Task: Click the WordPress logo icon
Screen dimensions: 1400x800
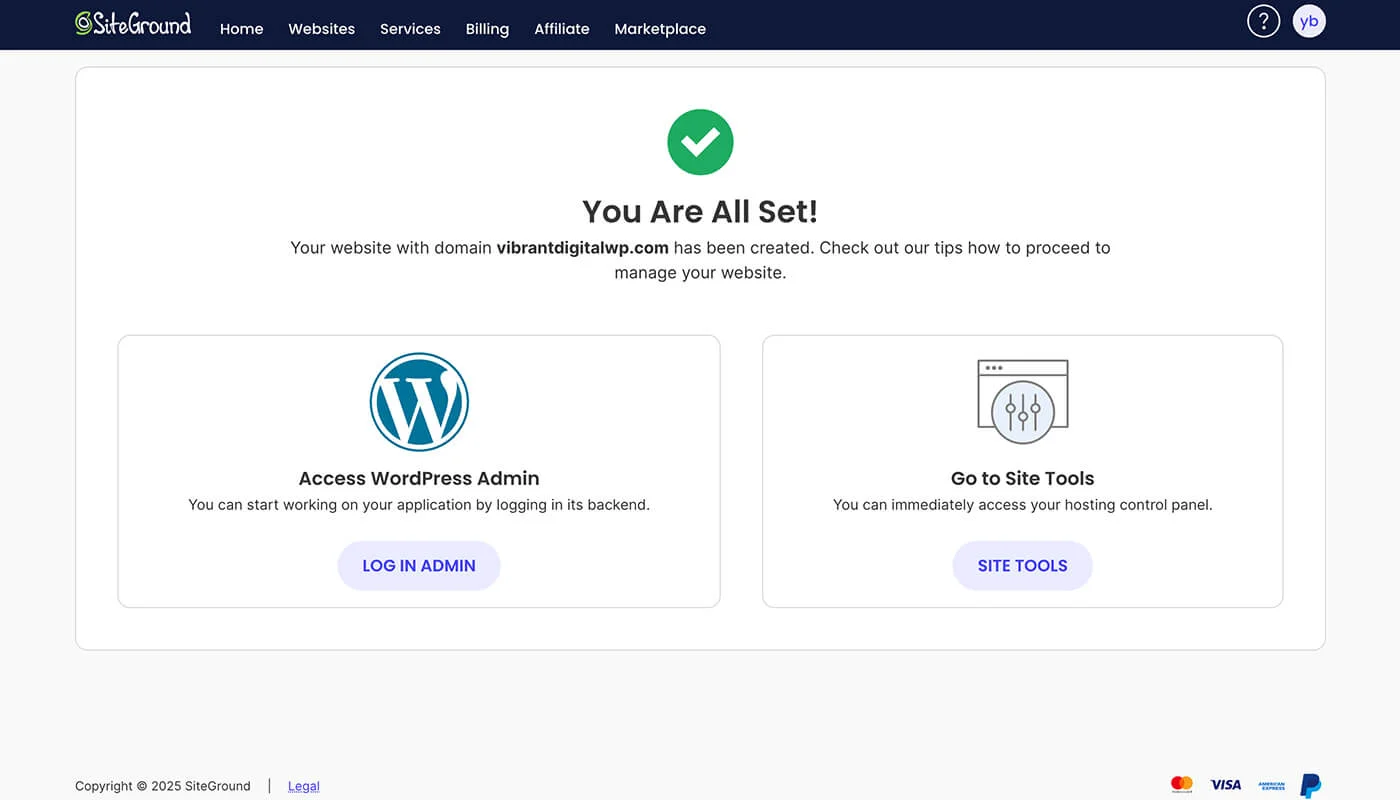Action: pos(419,401)
